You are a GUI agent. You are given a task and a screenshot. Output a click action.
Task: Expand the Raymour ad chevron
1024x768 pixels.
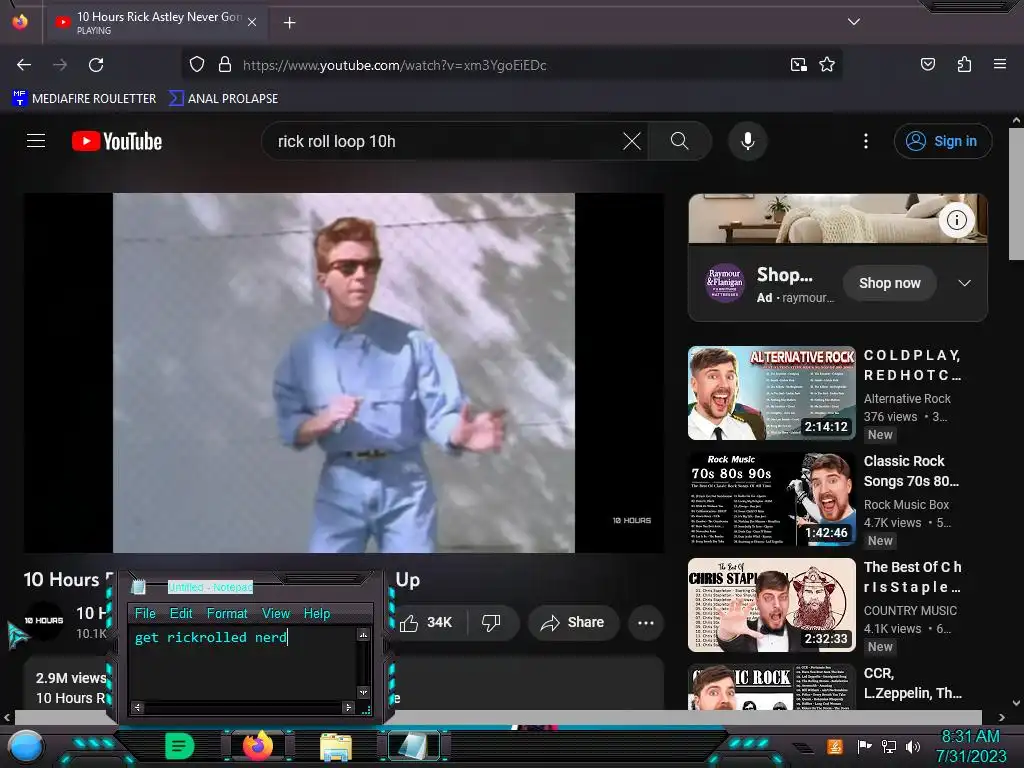(x=965, y=283)
